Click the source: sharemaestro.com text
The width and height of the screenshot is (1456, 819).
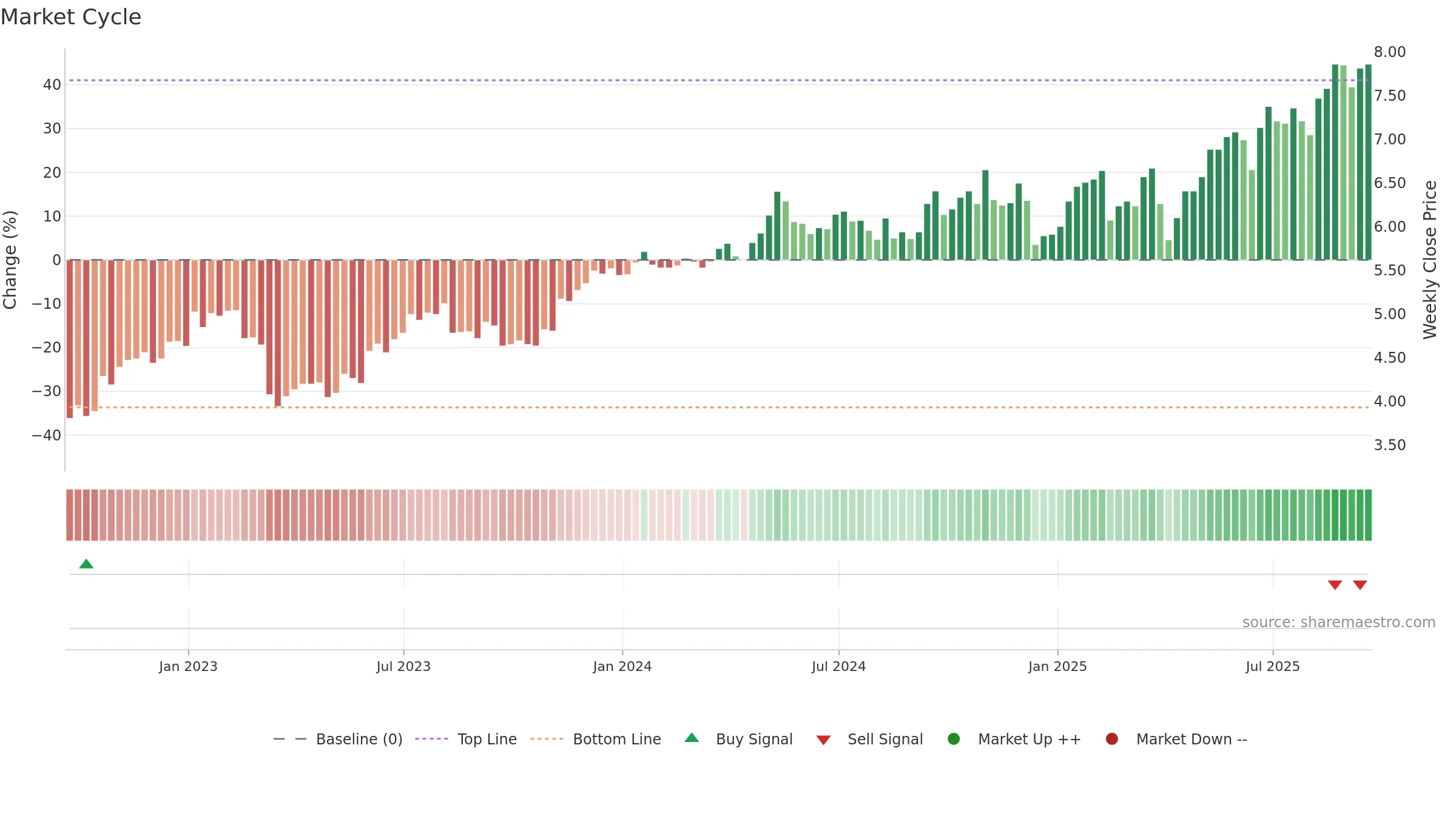click(x=1339, y=622)
